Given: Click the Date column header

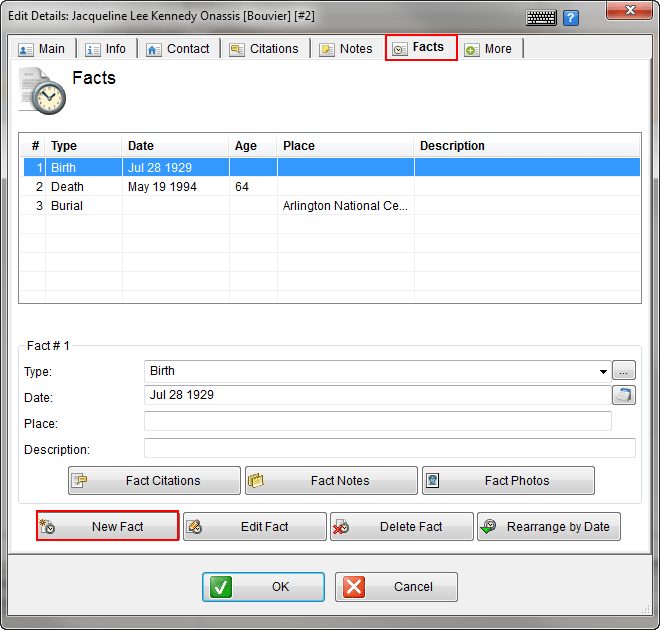Looking at the screenshot, I should (x=176, y=146).
